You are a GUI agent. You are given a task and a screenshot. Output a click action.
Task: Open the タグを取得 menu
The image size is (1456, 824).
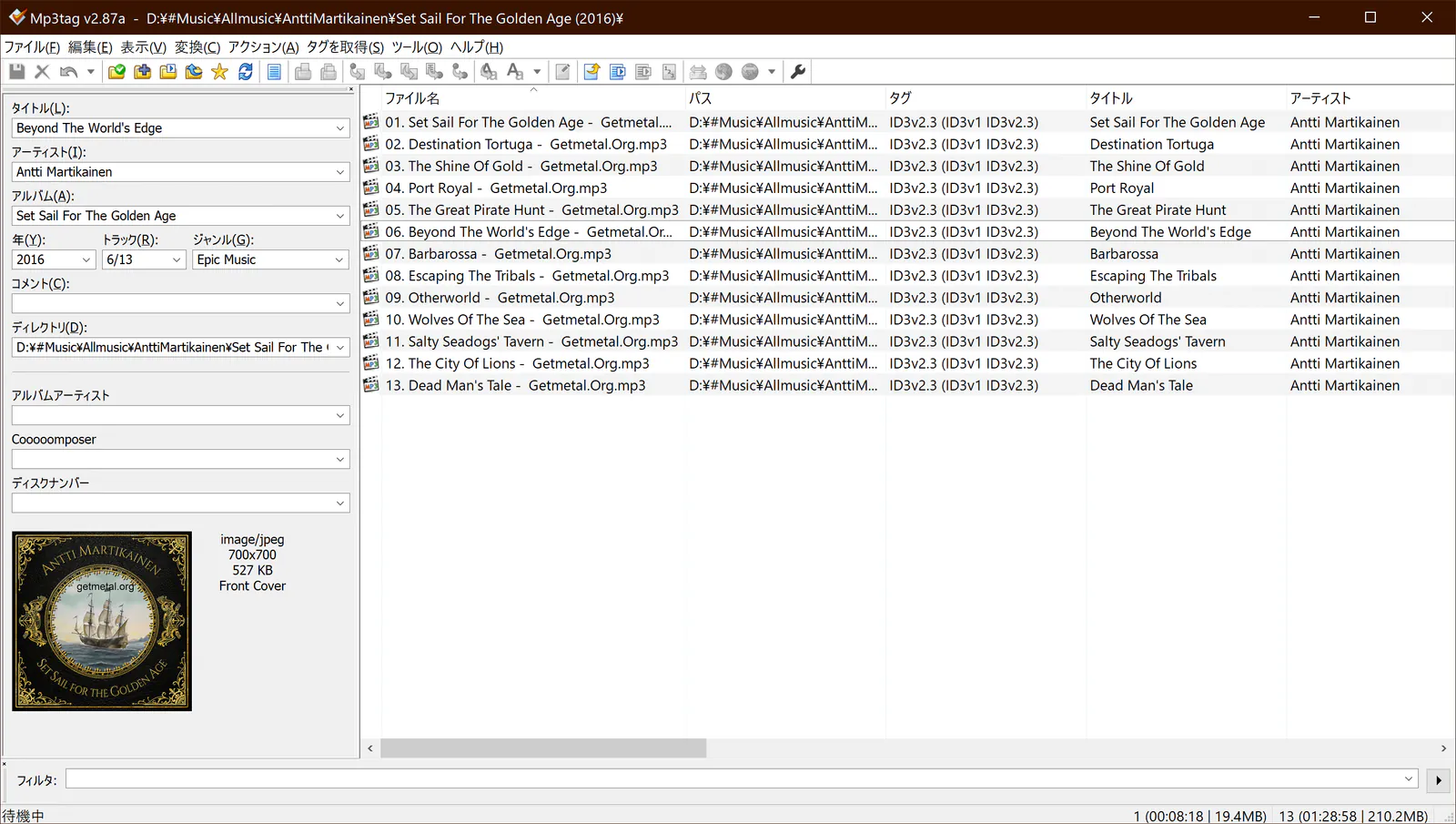pyautogui.click(x=345, y=47)
